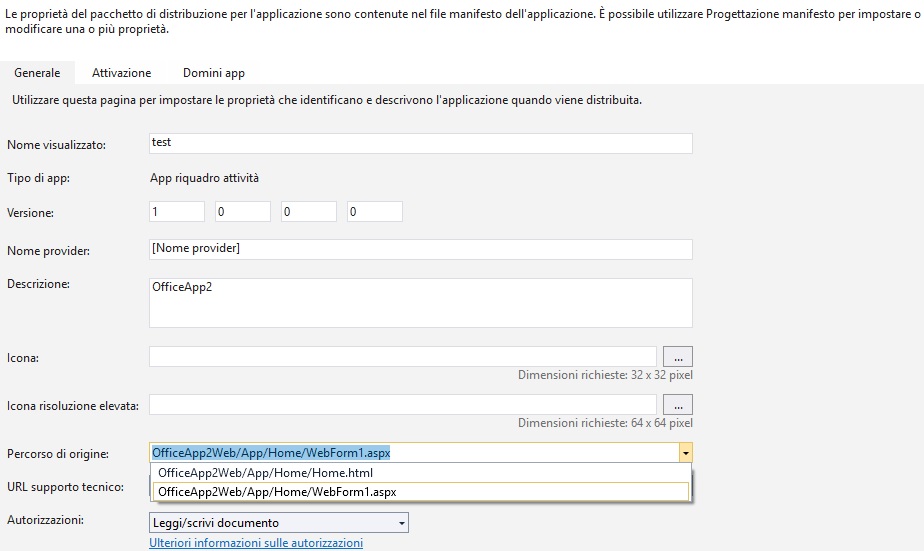Select WebForm1.aspx from the source path list
The image size is (924, 551).
[421, 491]
